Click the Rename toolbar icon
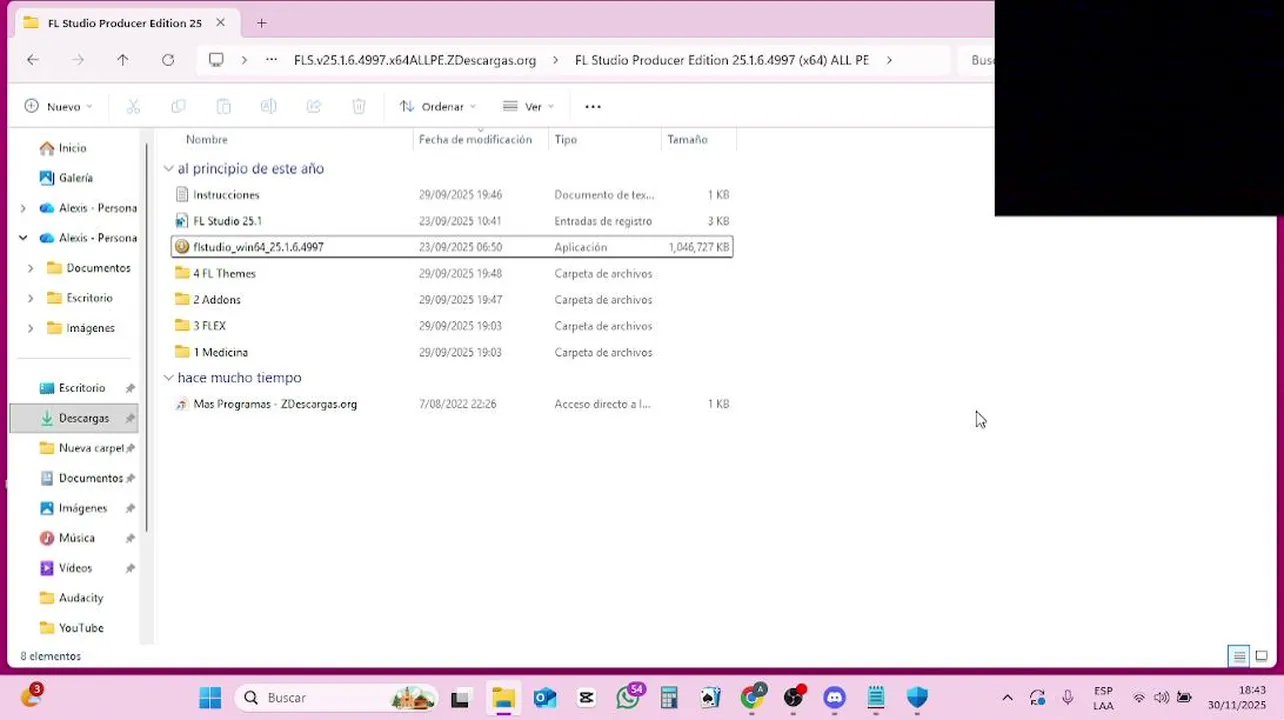The height and width of the screenshot is (720, 1284). [268, 106]
